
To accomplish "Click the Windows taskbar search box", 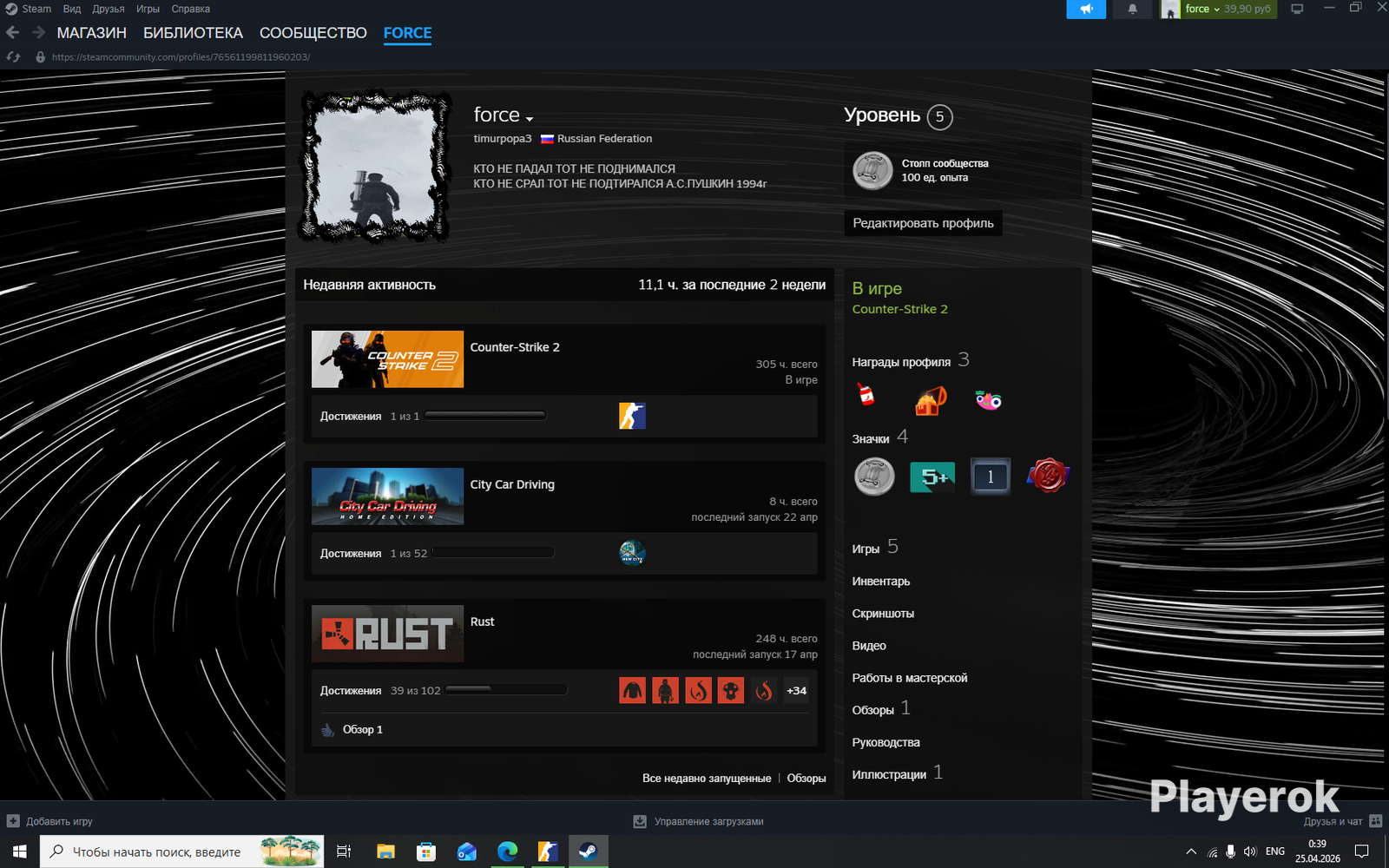I will pos(182,852).
